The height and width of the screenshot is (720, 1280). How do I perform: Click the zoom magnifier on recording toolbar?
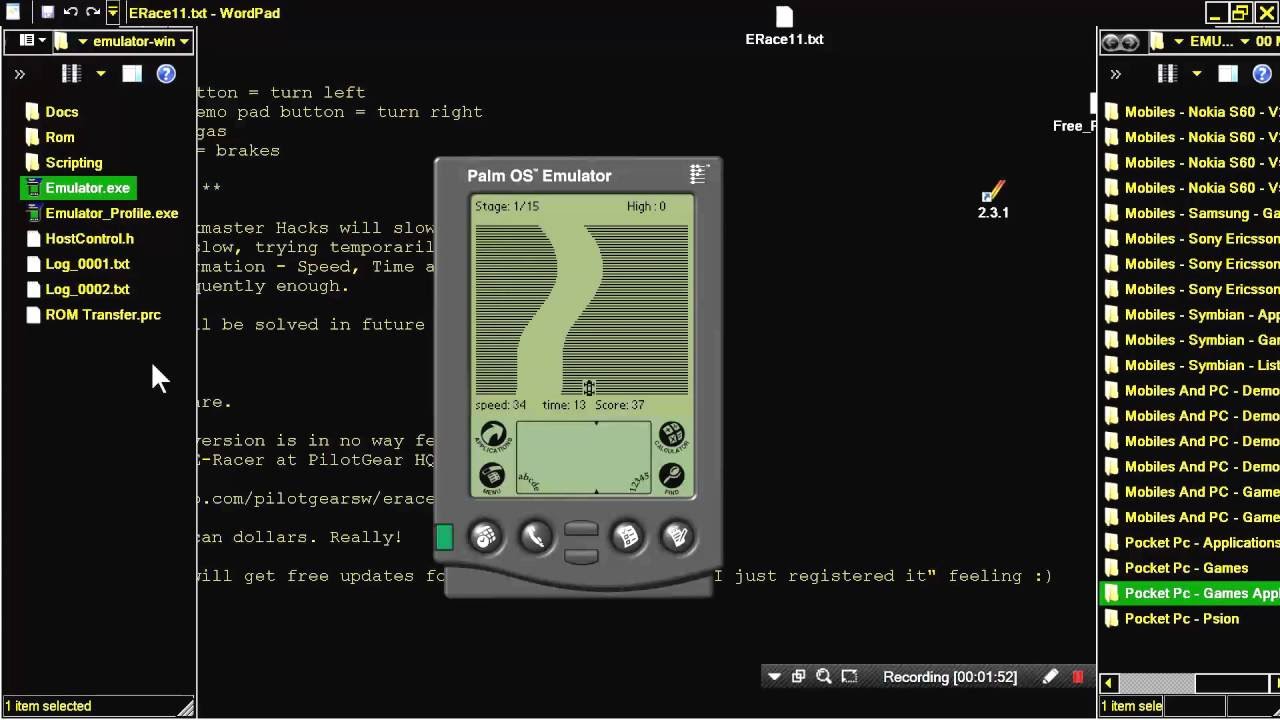pos(824,677)
